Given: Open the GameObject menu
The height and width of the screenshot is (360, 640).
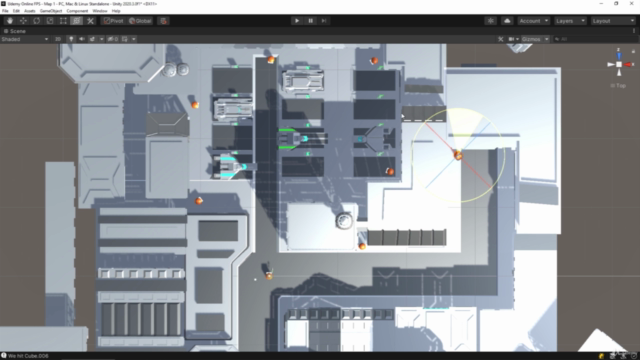Looking at the screenshot, I should point(51,11).
